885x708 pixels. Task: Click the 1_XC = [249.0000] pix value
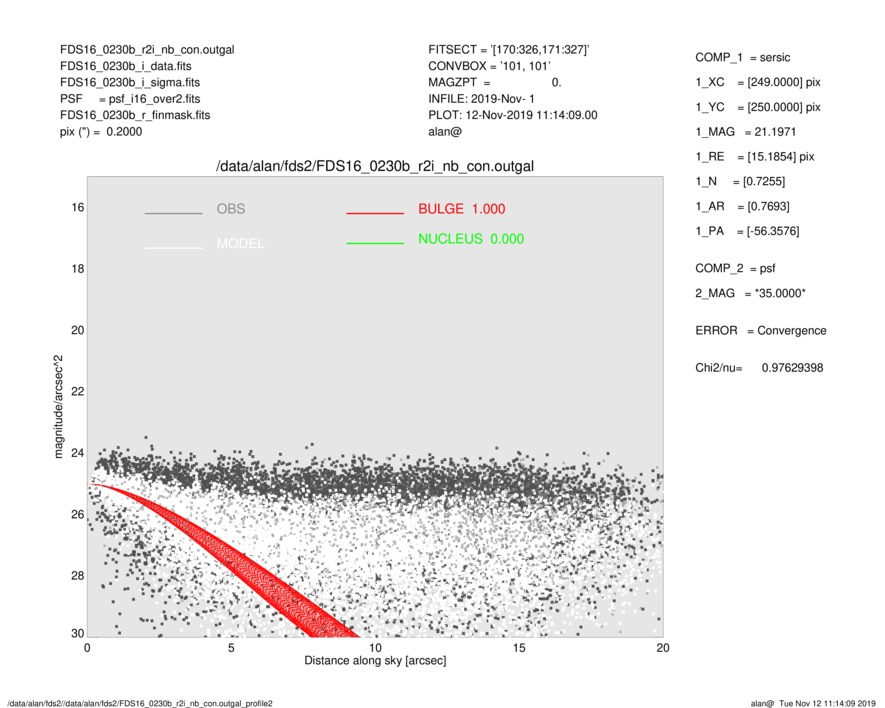[x=757, y=82]
